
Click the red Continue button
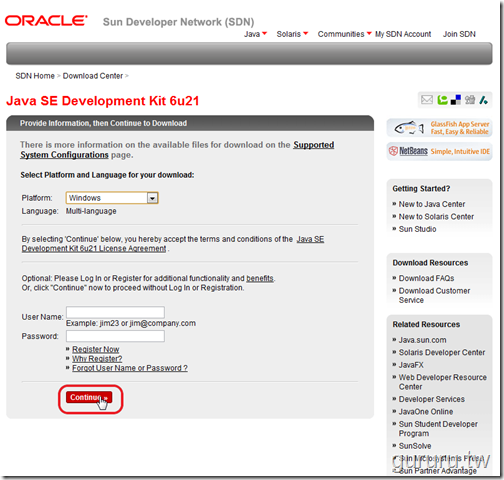(89, 397)
